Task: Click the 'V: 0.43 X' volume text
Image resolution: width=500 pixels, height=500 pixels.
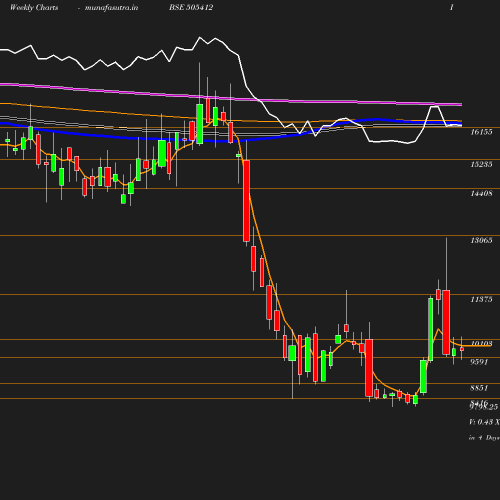Action: click(x=484, y=422)
